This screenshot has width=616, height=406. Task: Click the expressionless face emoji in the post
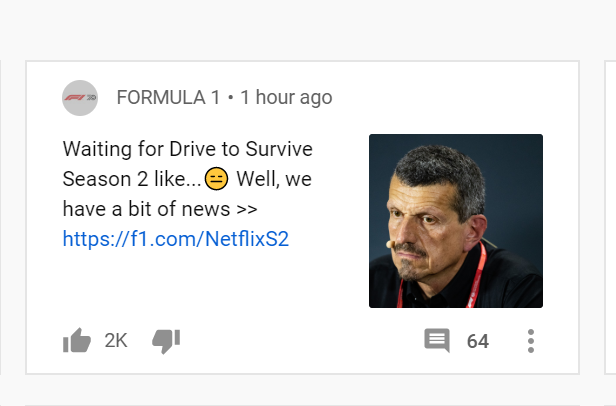pos(216,180)
